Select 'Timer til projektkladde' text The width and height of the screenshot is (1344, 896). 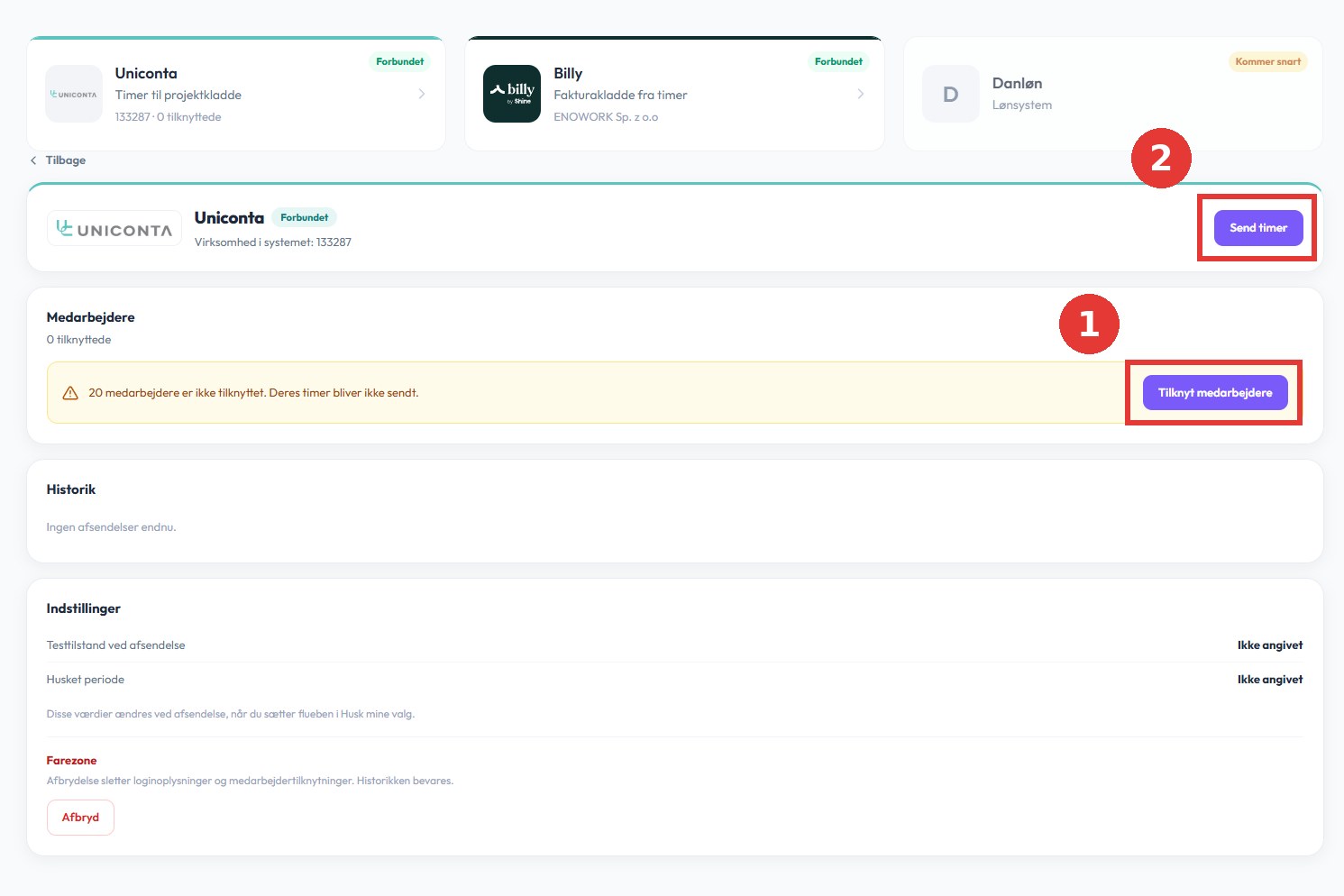pos(178,95)
